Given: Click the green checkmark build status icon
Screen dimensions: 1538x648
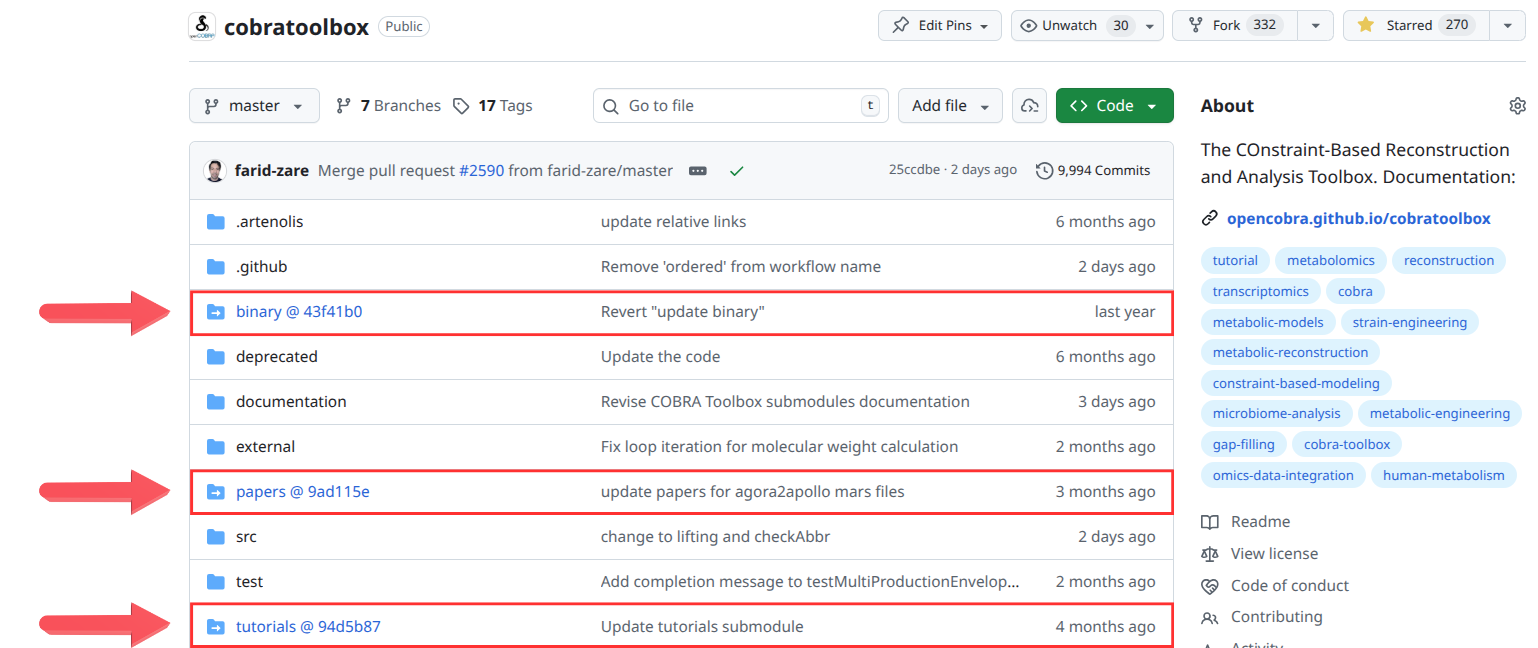Looking at the screenshot, I should 737,171.
